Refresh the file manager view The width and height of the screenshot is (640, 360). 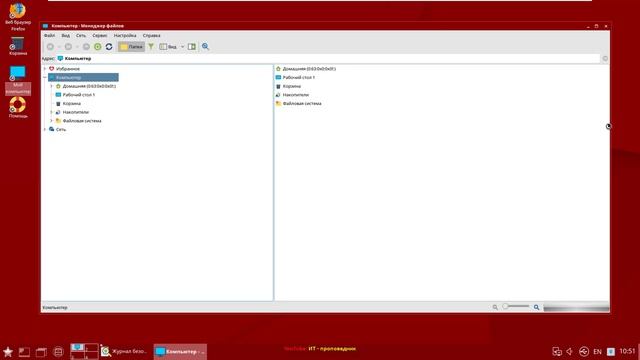pyautogui.click(x=109, y=47)
